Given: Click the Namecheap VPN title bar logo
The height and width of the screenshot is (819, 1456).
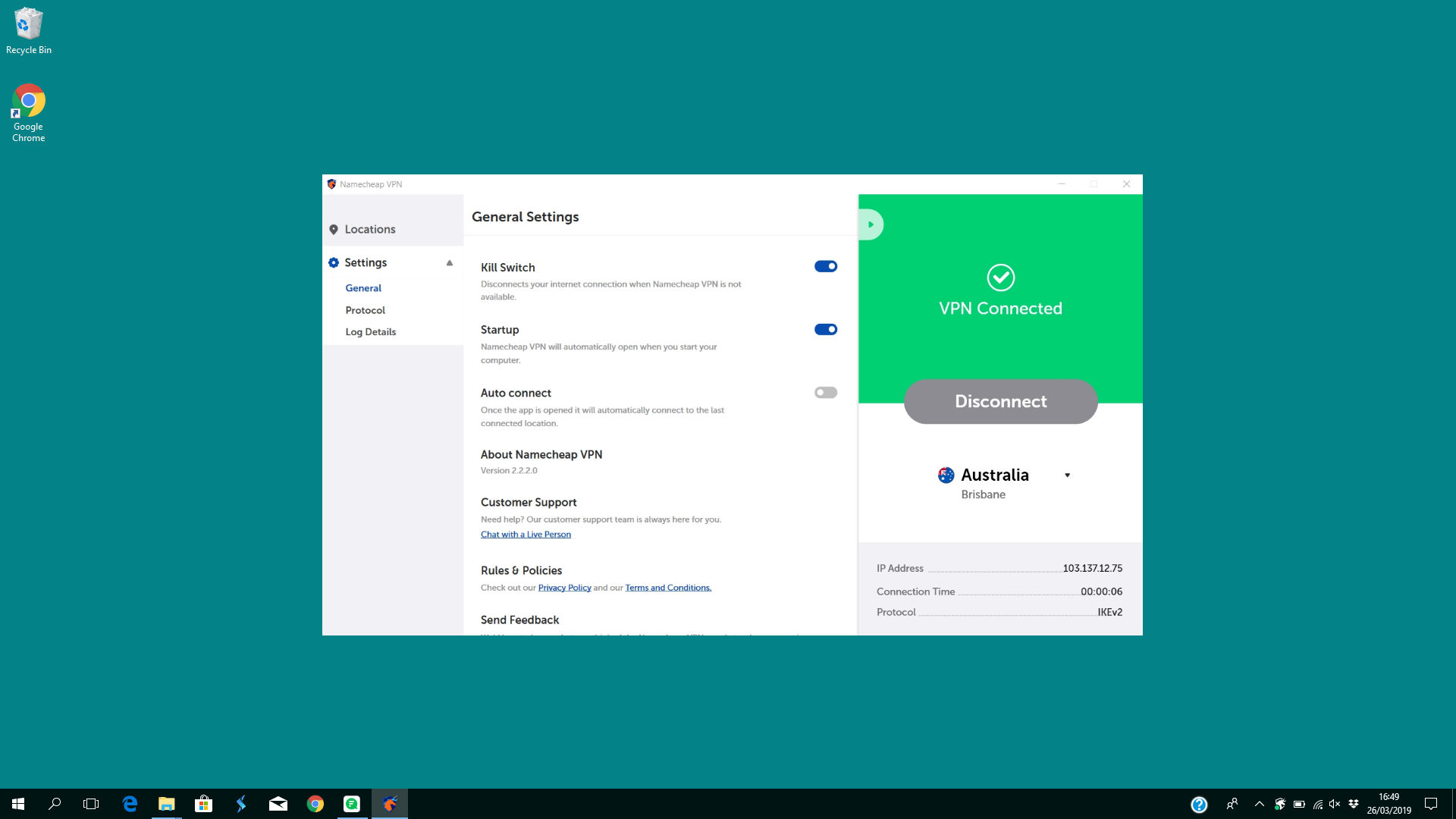Looking at the screenshot, I should click(331, 184).
